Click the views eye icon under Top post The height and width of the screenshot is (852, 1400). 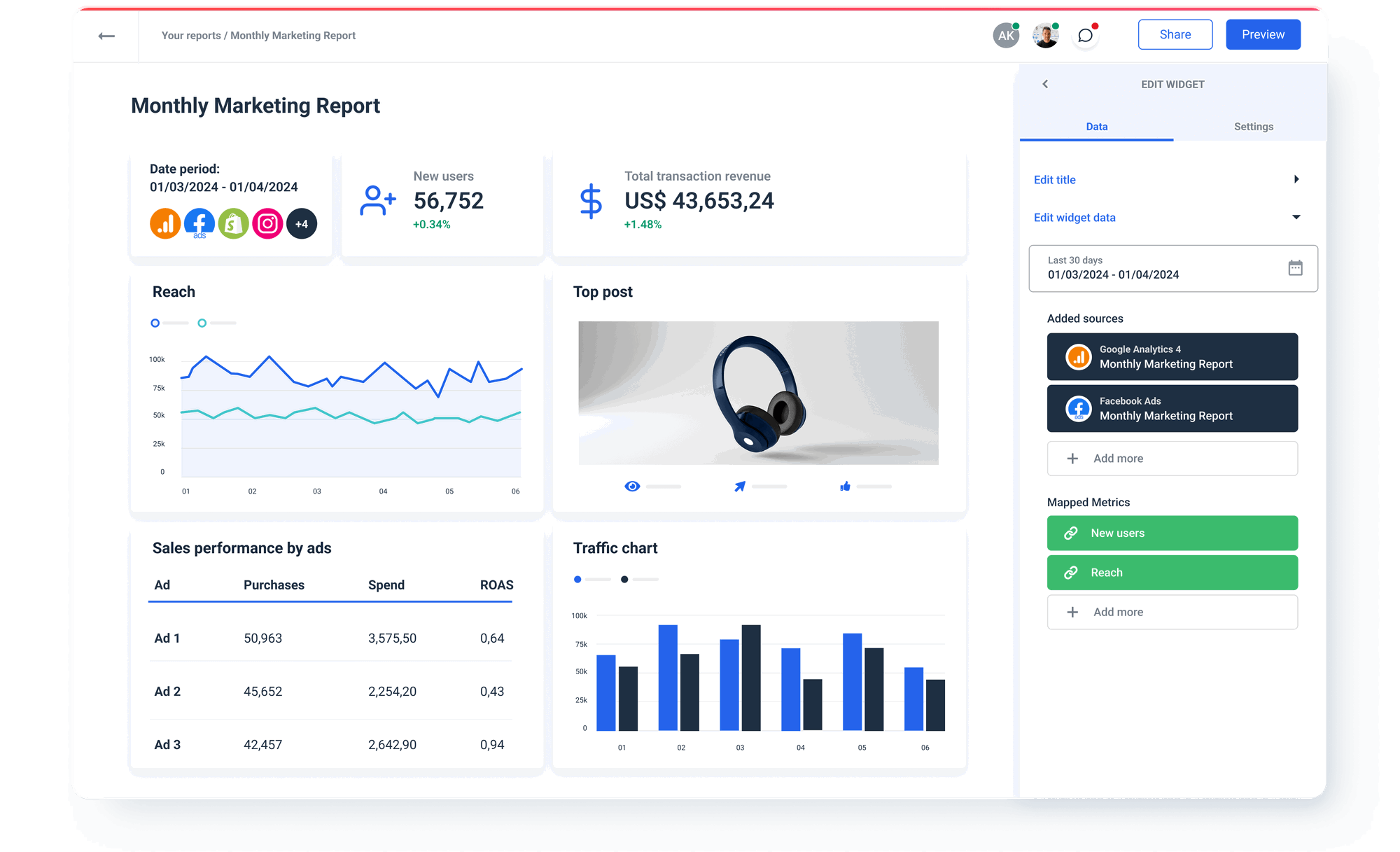(x=632, y=486)
